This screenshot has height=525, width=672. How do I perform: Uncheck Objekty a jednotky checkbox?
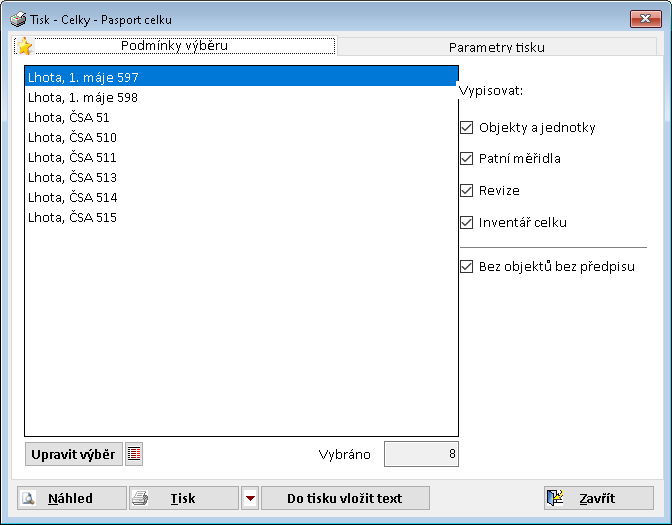click(x=466, y=128)
